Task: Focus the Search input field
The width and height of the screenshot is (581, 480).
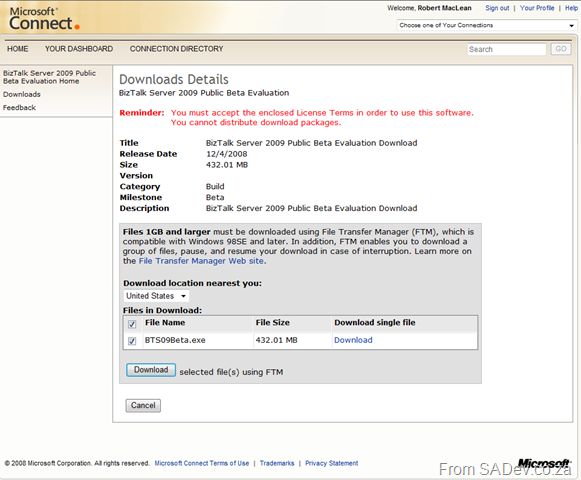Action: pyautogui.click(x=507, y=49)
